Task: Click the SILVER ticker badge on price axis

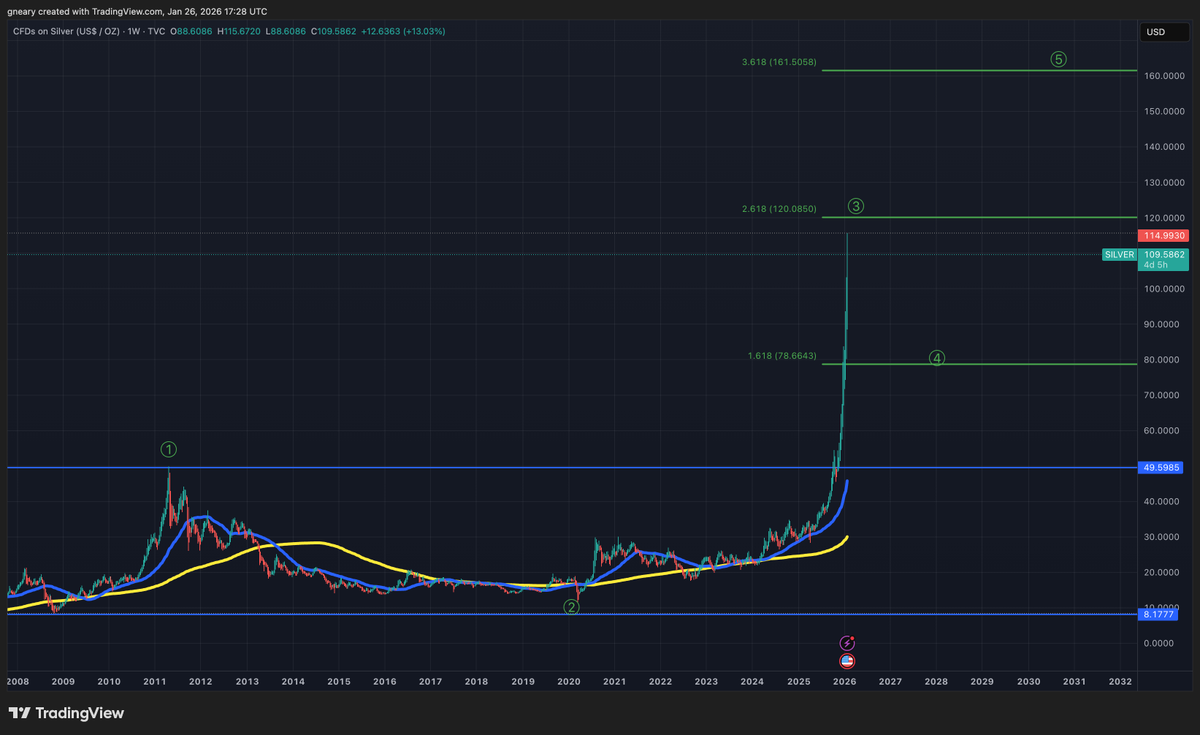Action: 1119,255
